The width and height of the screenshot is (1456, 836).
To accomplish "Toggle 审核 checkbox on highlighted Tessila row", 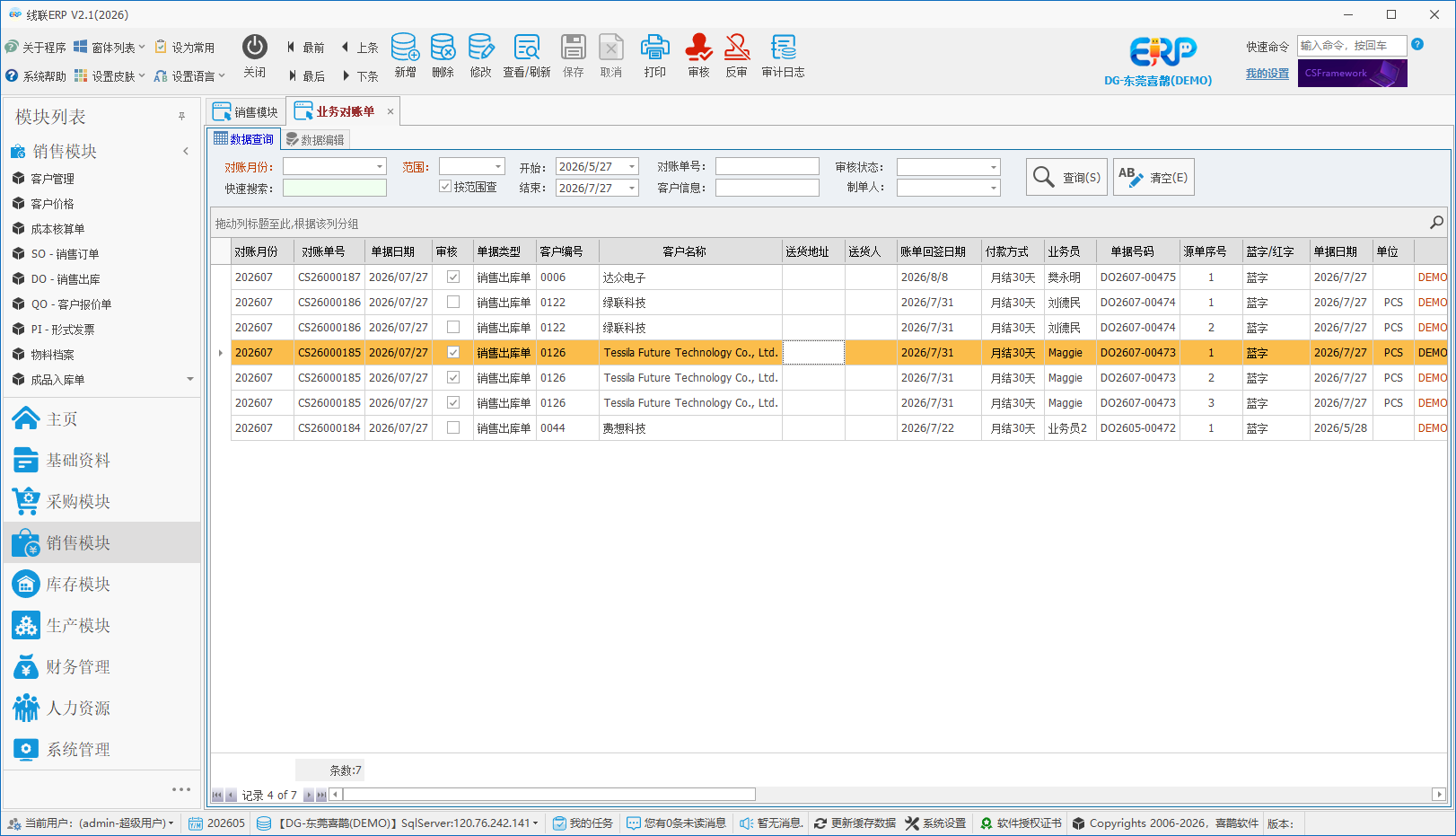I will tap(453, 352).
